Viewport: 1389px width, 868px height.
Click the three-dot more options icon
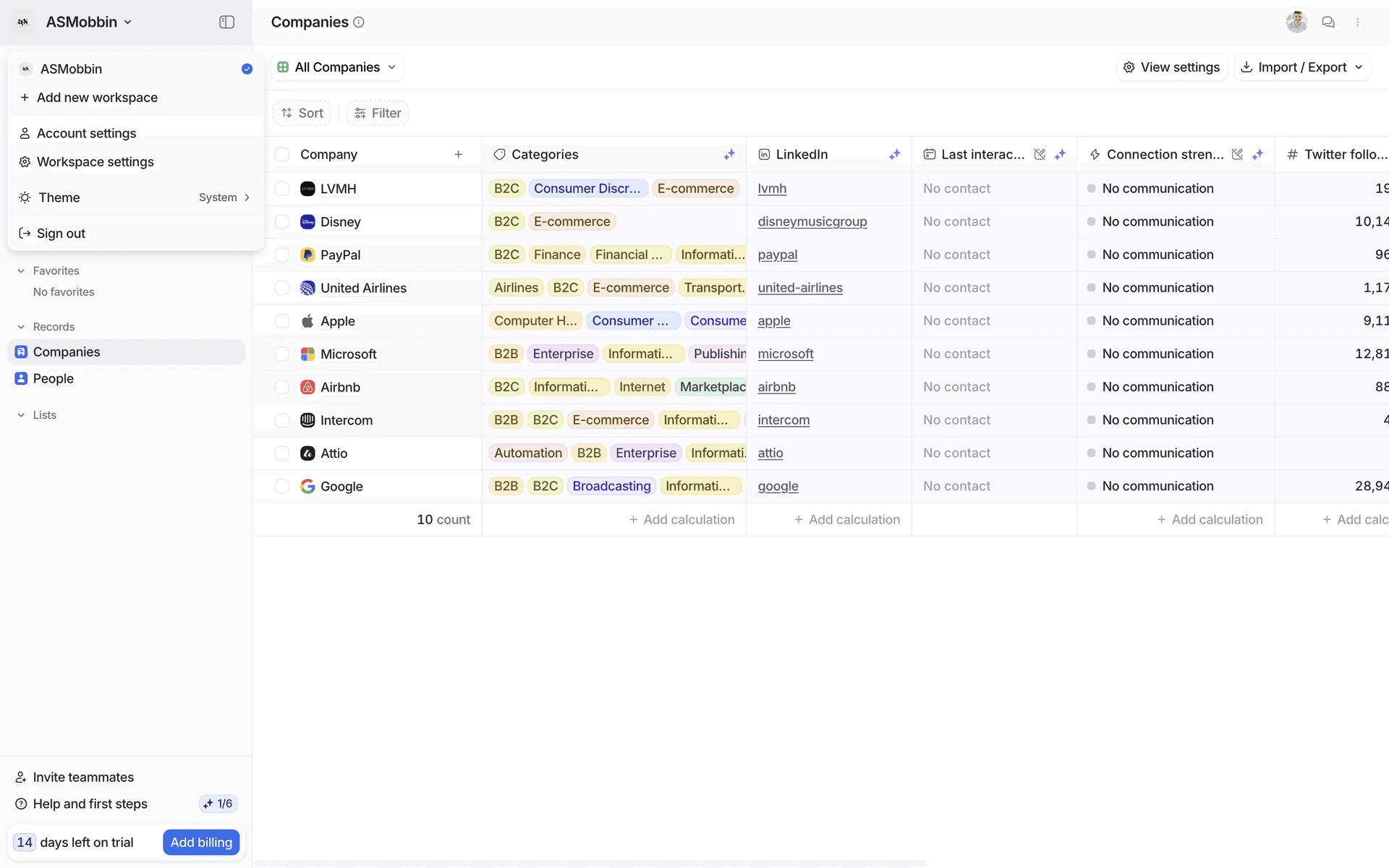point(1358,22)
